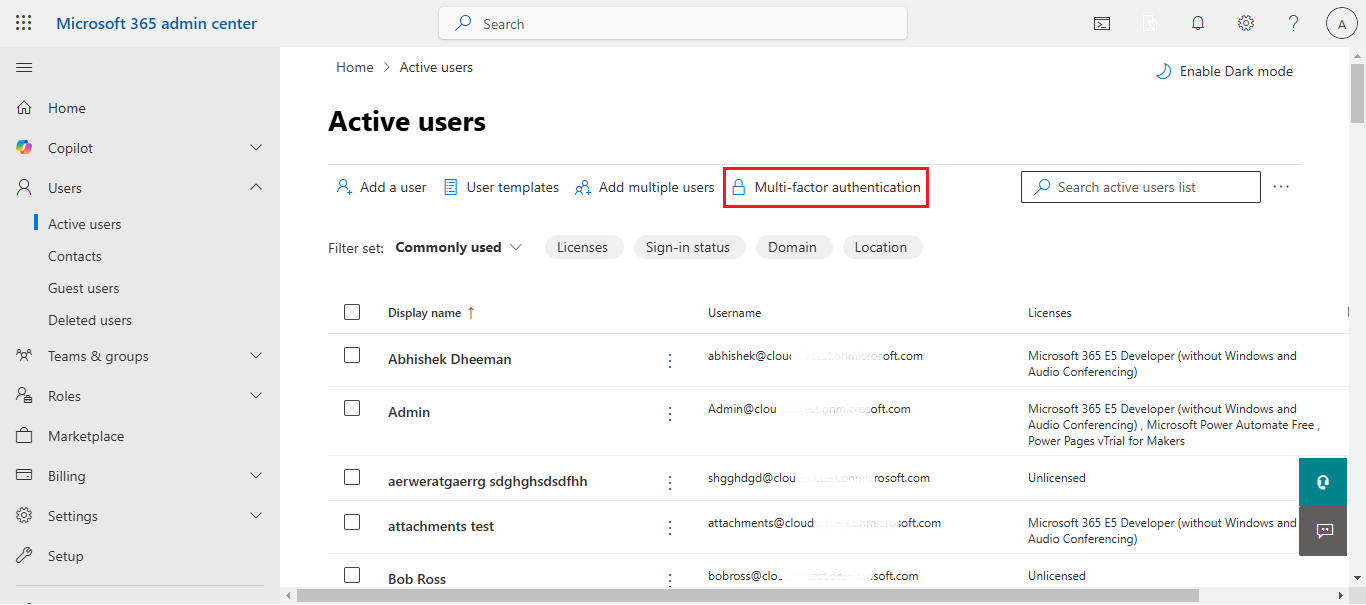Click the Copilot icon in sidebar
This screenshot has height=605, width=1366.
(x=25, y=148)
